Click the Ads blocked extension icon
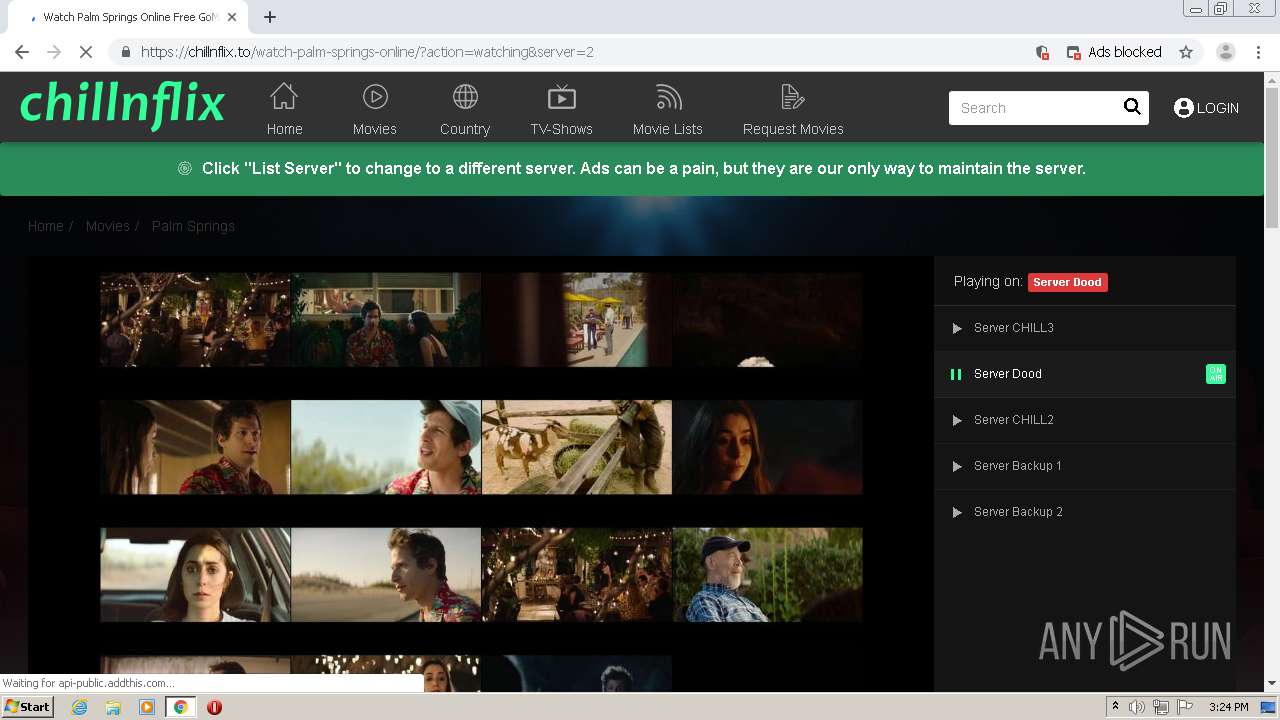This screenshot has width=1280, height=720. (x=1074, y=52)
